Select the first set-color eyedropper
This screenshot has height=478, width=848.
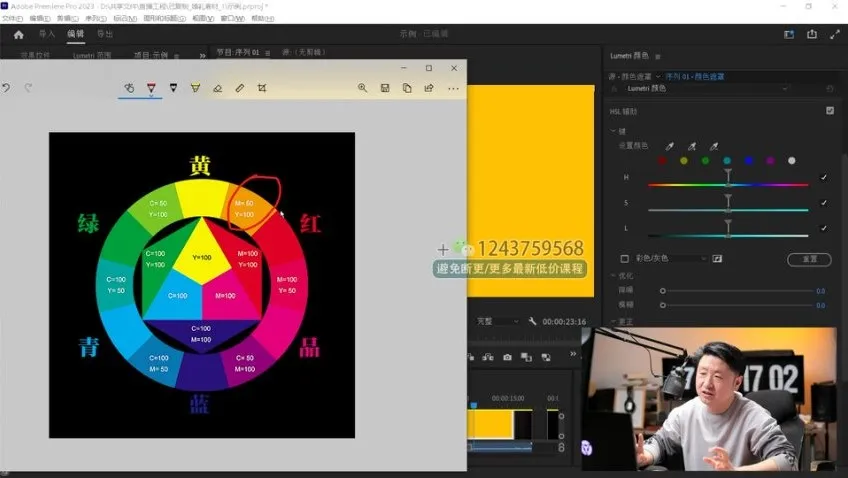tap(669, 146)
